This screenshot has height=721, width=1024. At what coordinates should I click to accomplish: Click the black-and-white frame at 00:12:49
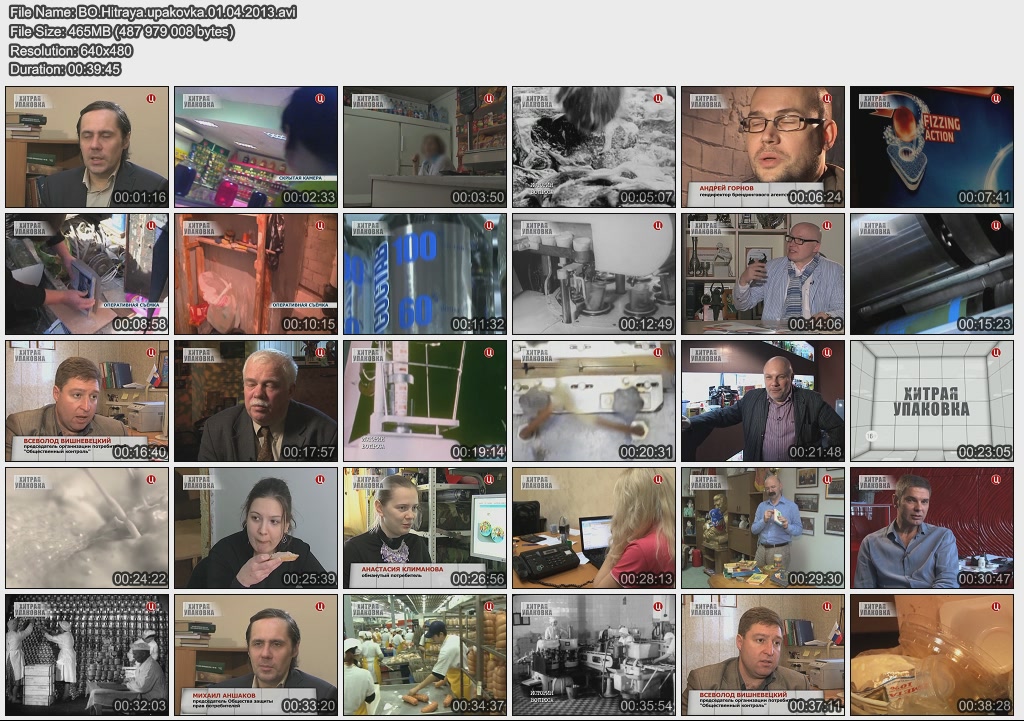[x=593, y=274]
